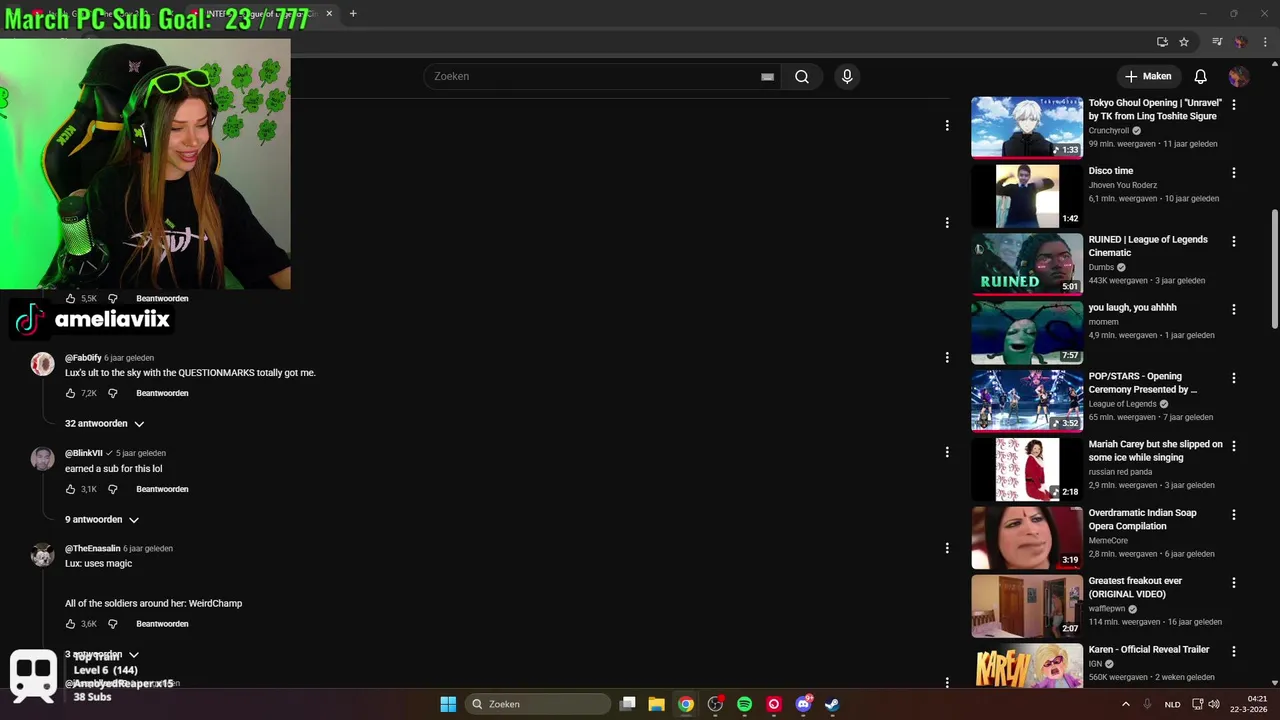Open more options for Overdramatic Indian Soap video
This screenshot has height=720, width=1280.
click(1234, 514)
